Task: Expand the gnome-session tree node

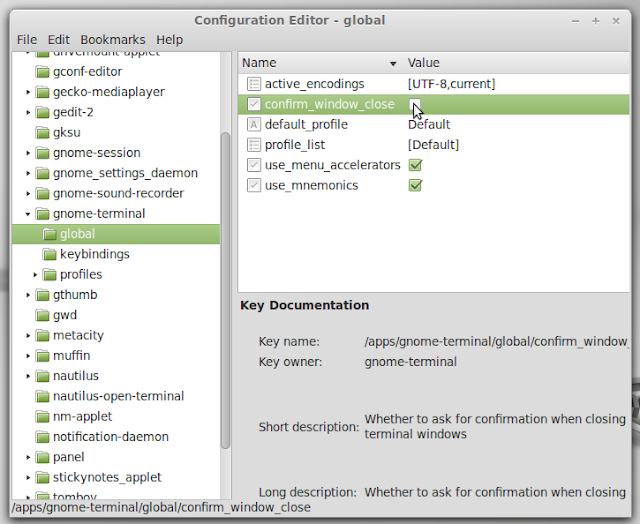Action: pyautogui.click(x=28, y=153)
